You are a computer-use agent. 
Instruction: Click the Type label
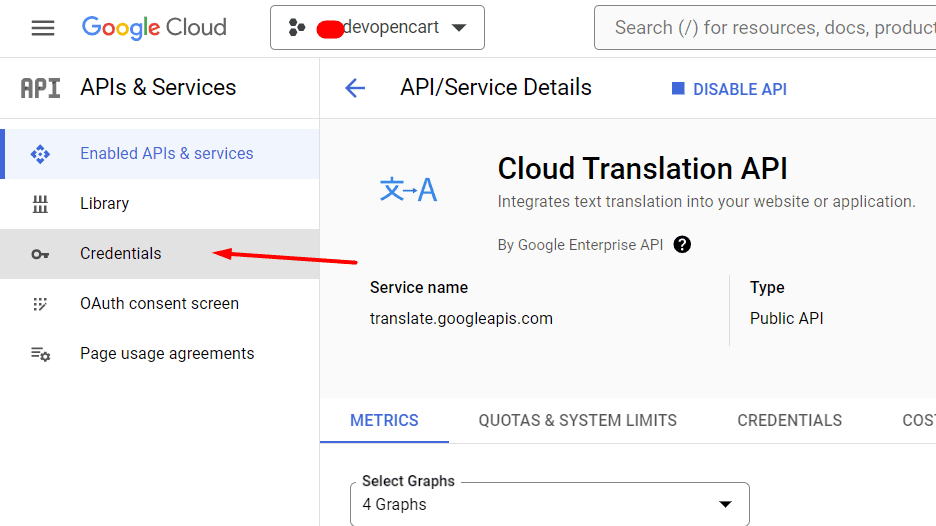pos(767,288)
